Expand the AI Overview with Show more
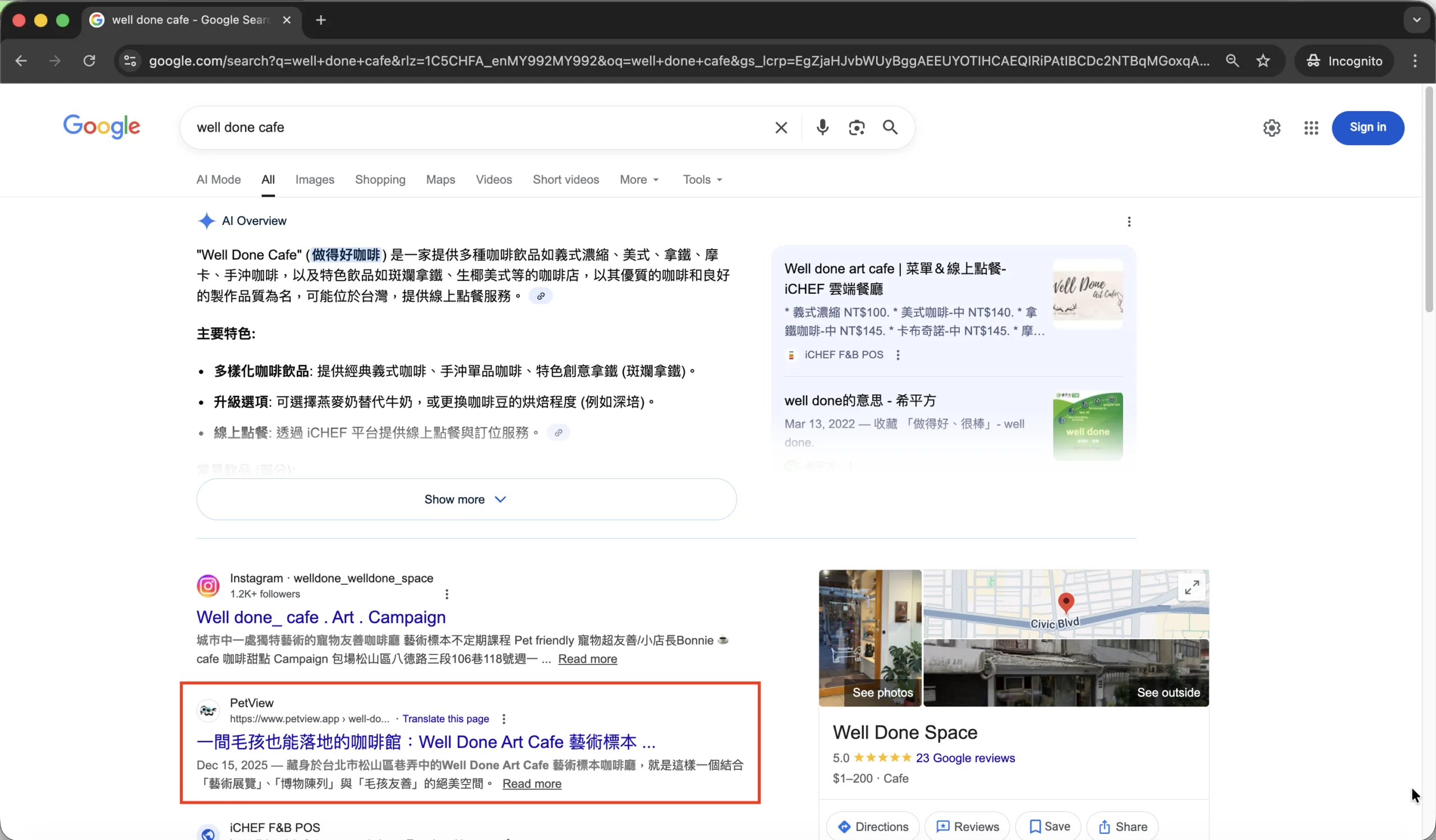 pyautogui.click(x=465, y=499)
